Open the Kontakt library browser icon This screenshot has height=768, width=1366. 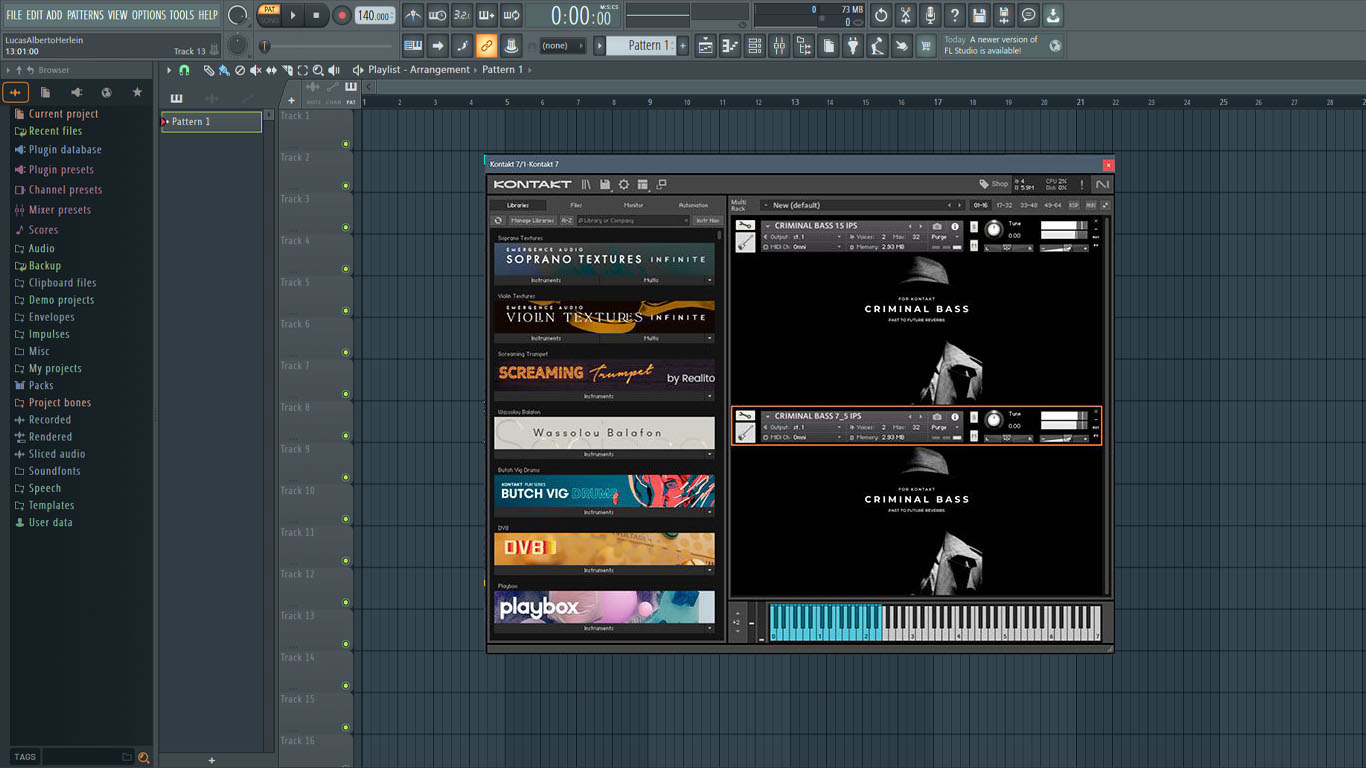(587, 184)
